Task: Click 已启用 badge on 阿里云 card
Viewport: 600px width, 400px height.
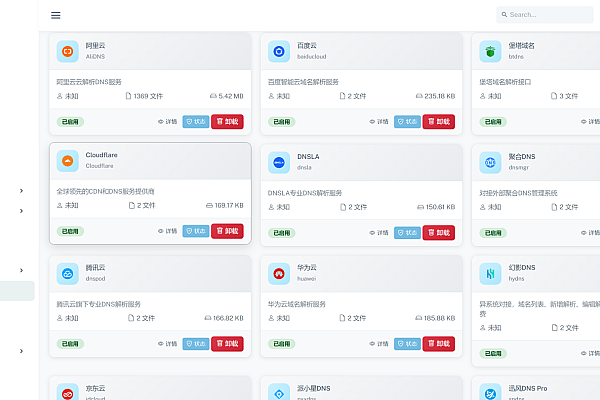Action: (x=70, y=122)
